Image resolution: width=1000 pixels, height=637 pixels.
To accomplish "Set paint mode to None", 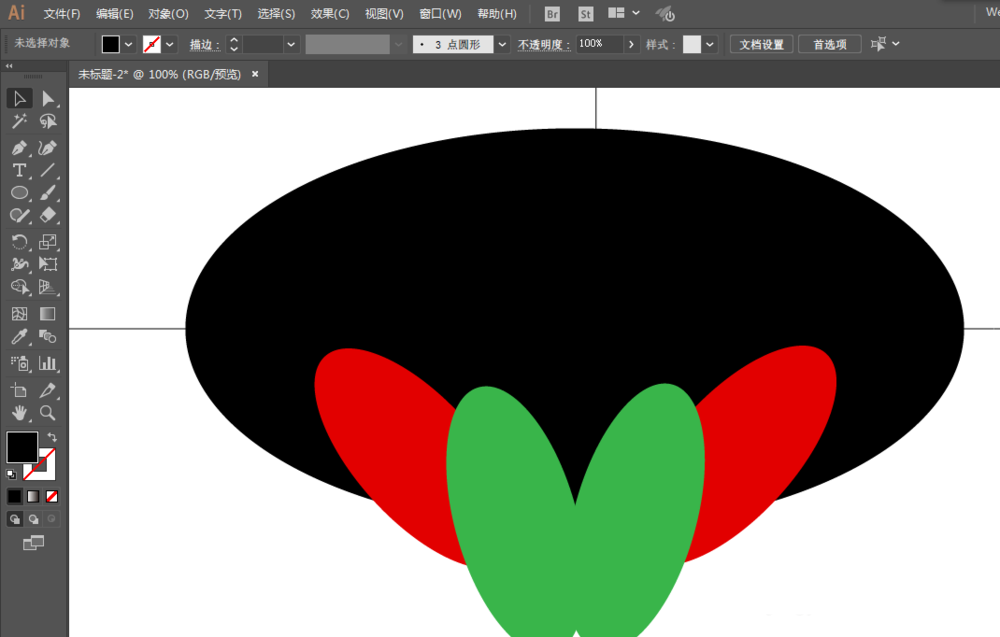I will point(52,496).
